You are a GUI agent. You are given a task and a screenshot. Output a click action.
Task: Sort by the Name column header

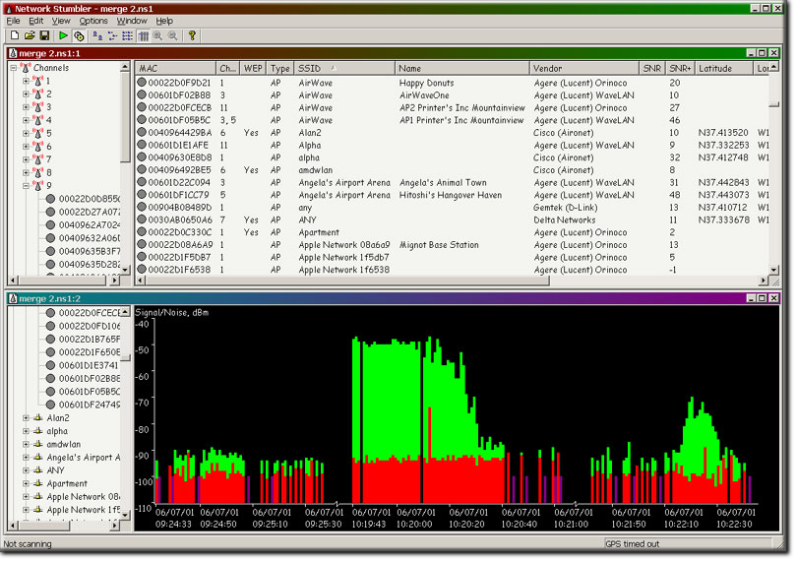point(461,68)
